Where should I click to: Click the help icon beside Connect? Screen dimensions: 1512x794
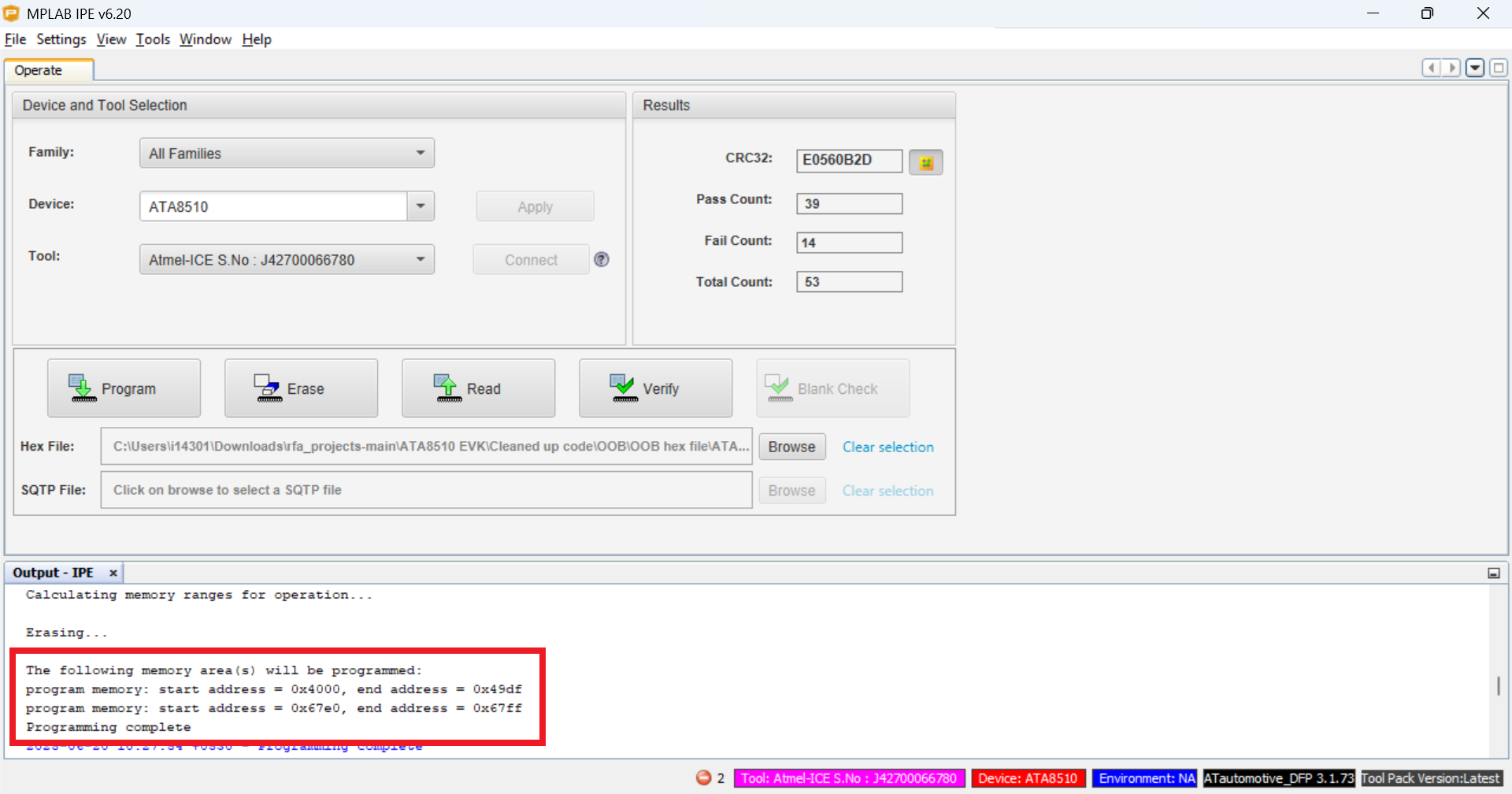click(602, 259)
